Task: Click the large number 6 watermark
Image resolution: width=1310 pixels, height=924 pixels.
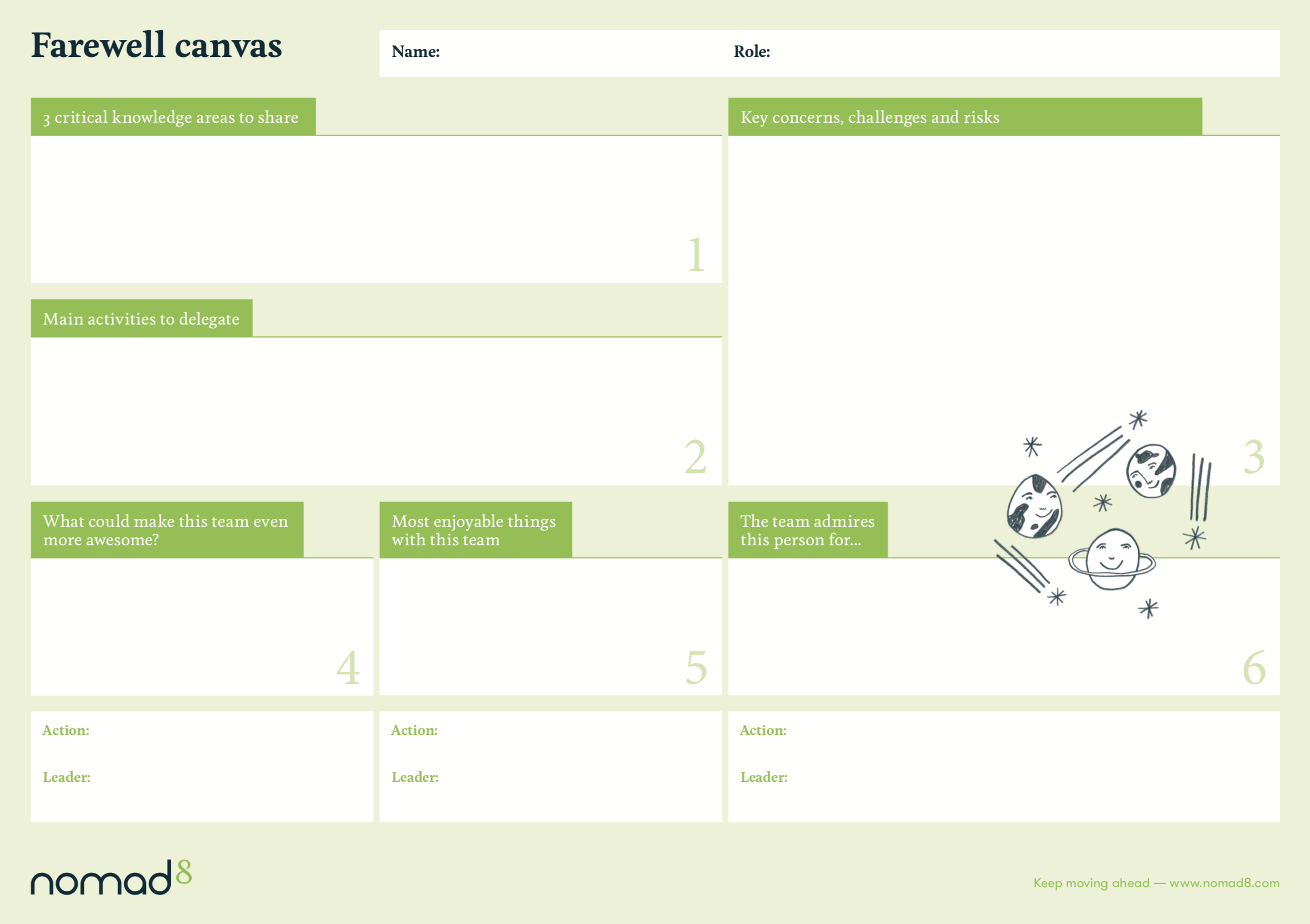Action: pyautogui.click(x=1254, y=668)
